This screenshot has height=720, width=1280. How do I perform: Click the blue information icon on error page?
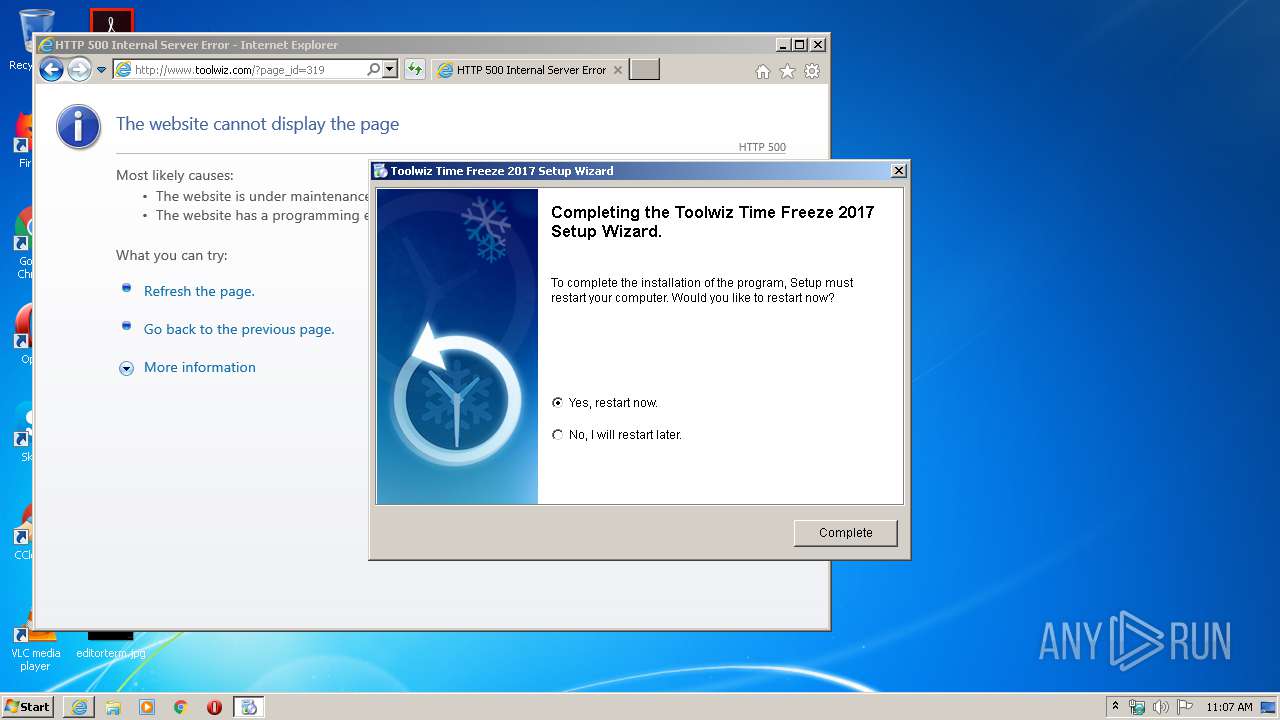click(x=79, y=127)
